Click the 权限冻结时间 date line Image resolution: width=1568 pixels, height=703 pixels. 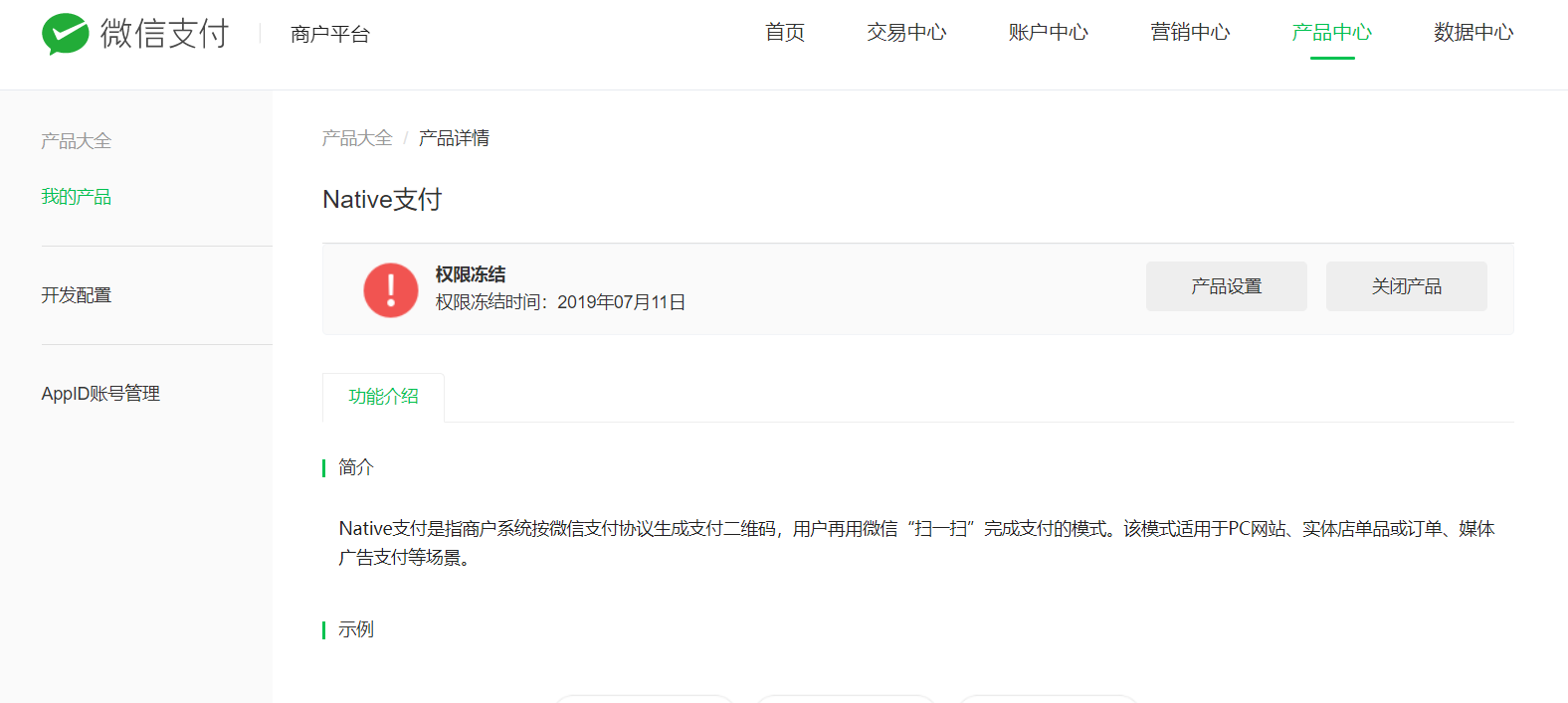click(x=561, y=302)
